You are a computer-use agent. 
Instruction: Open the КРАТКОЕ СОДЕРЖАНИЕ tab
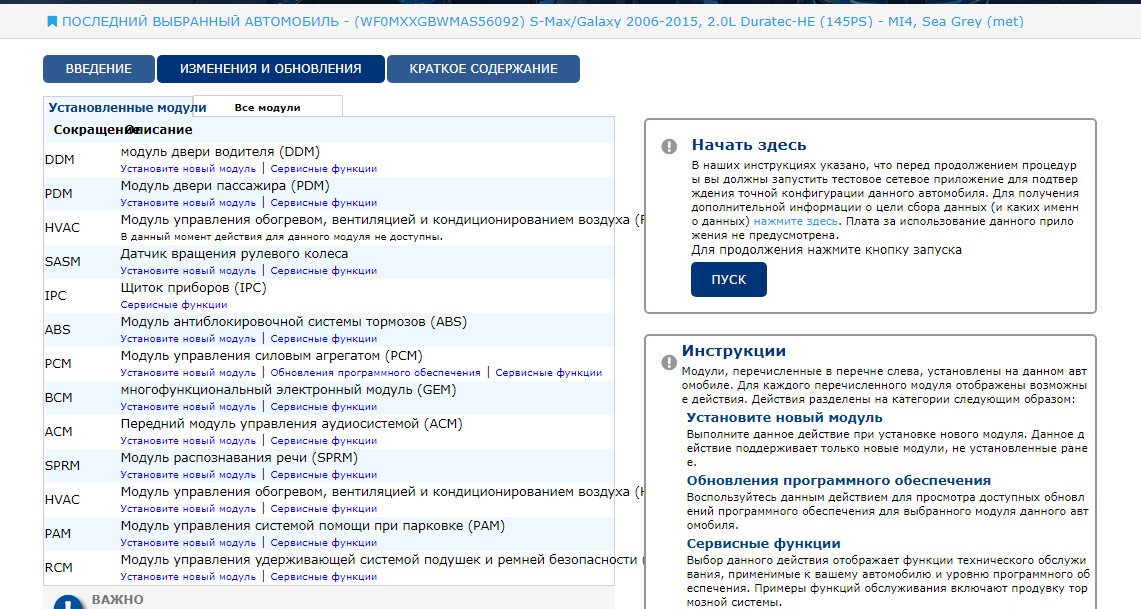482,69
